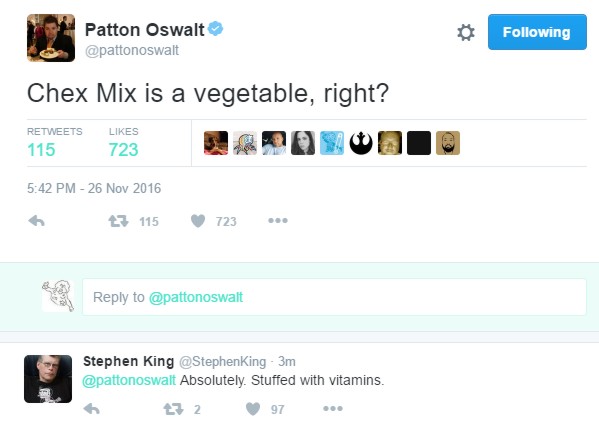View the 723 likes count

123,149
